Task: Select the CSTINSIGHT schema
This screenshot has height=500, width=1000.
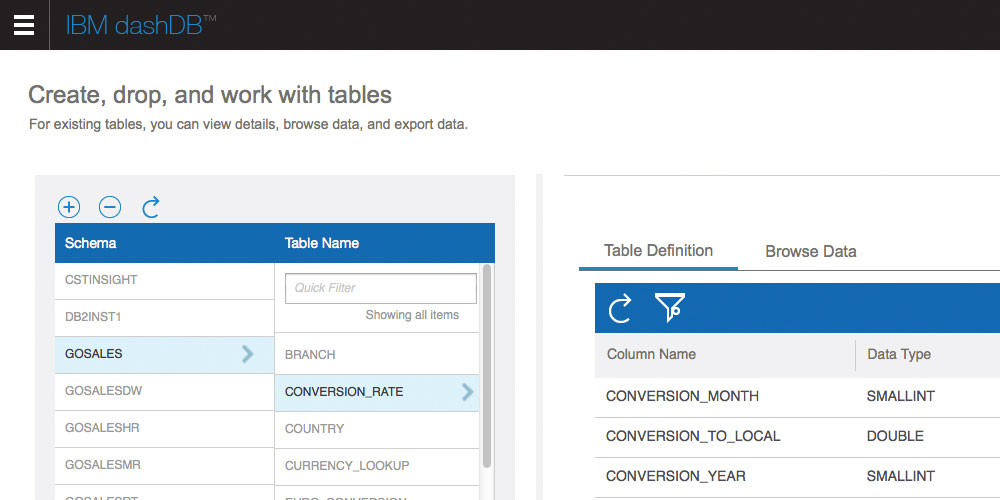Action: (165, 281)
